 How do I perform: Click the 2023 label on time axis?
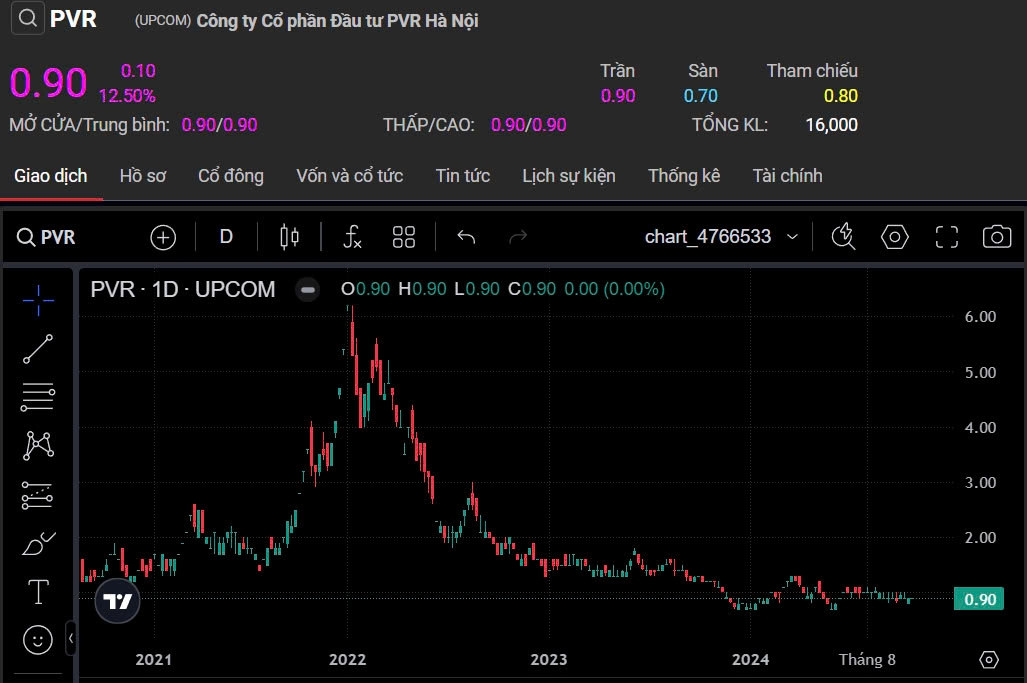[549, 659]
